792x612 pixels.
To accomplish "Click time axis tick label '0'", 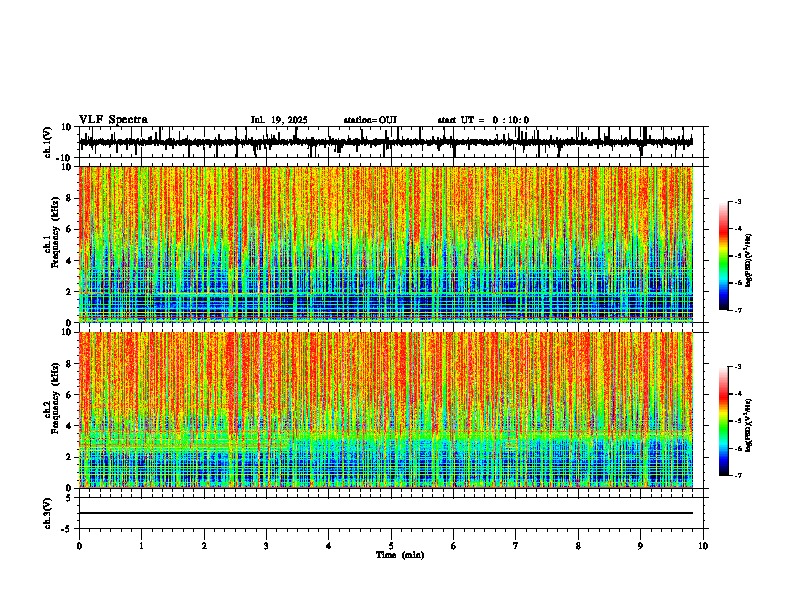I will [x=79, y=546].
